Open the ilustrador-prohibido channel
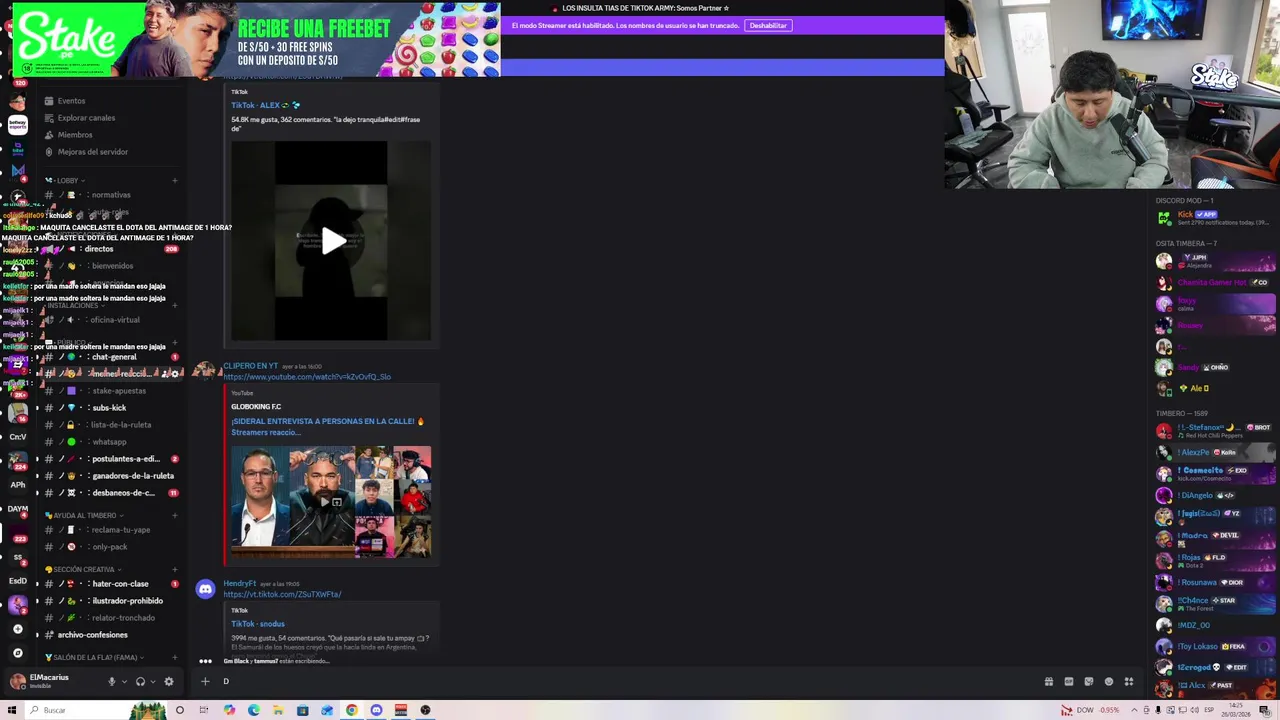Image resolution: width=1280 pixels, height=720 pixels. click(x=127, y=601)
